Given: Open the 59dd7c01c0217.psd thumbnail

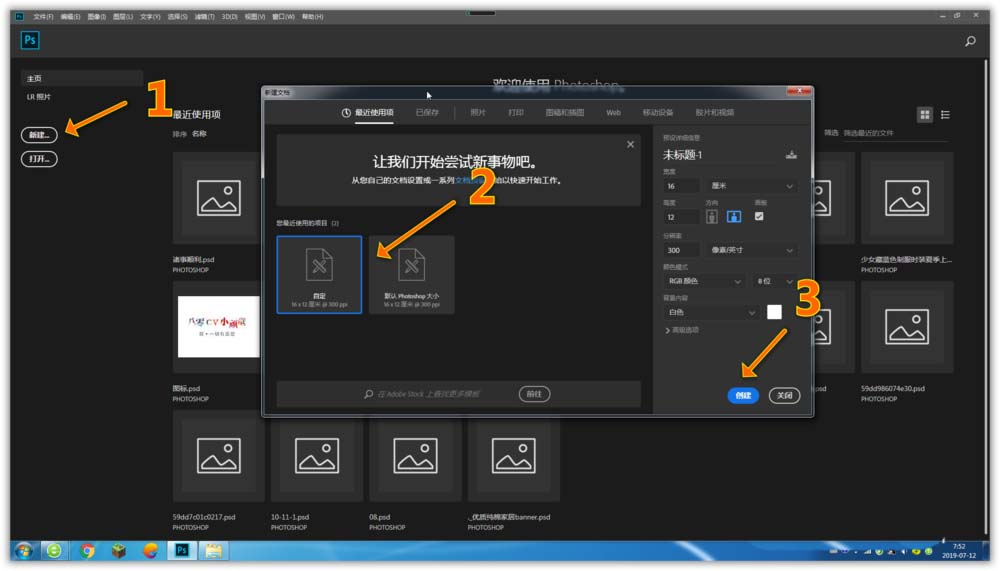Looking at the screenshot, I should tap(219, 456).
